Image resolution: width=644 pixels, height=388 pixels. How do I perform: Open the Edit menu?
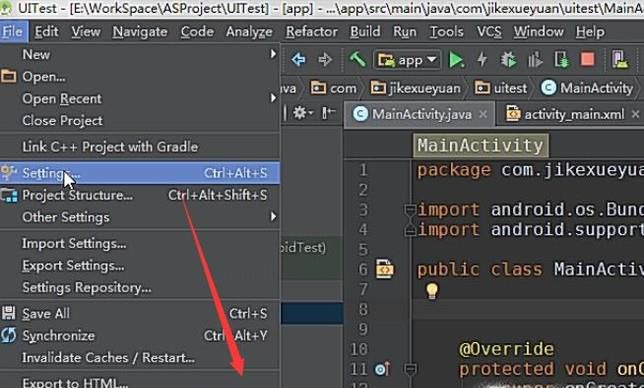point(46,32)
